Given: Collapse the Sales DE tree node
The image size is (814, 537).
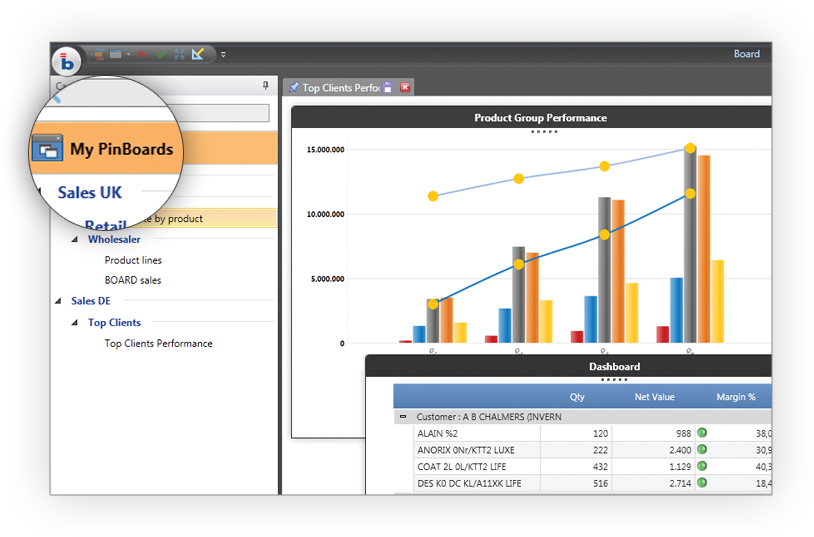Looking at the screenshot, I should click(58, 301).
